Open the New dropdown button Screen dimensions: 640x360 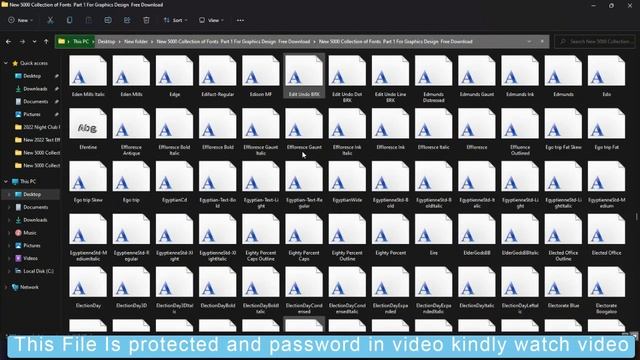20,20
